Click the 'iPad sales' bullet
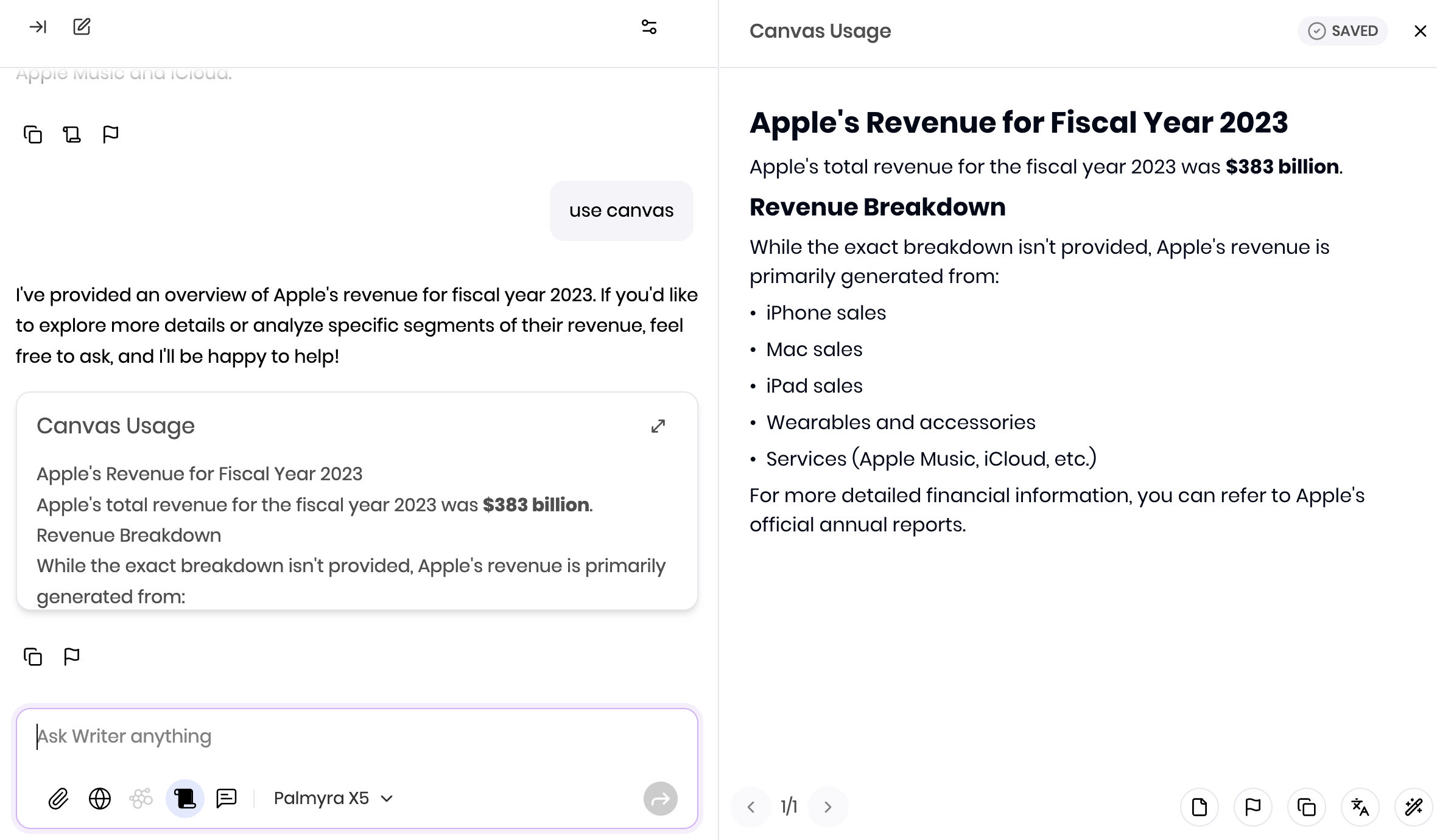Image resolution: width=1437 pixels, height=840 pixels. coord(814,386)
